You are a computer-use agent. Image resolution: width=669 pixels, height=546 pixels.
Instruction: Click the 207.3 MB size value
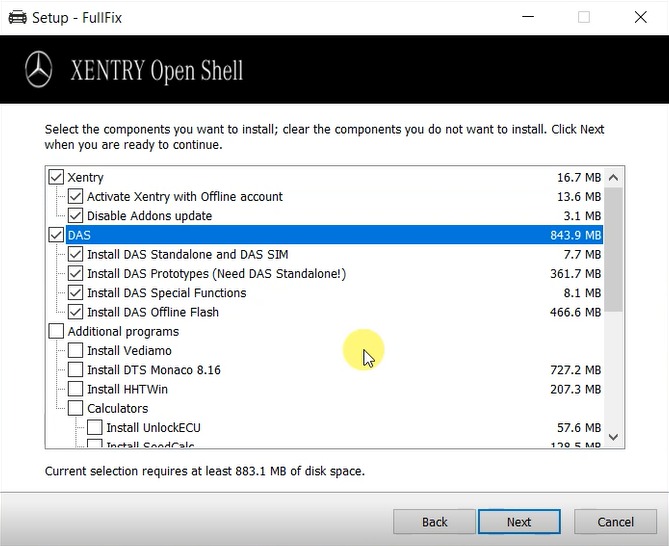click(576, 389)
